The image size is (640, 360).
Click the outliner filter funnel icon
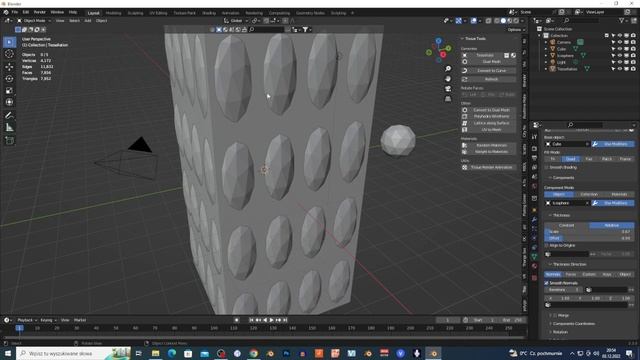point(622,20)
